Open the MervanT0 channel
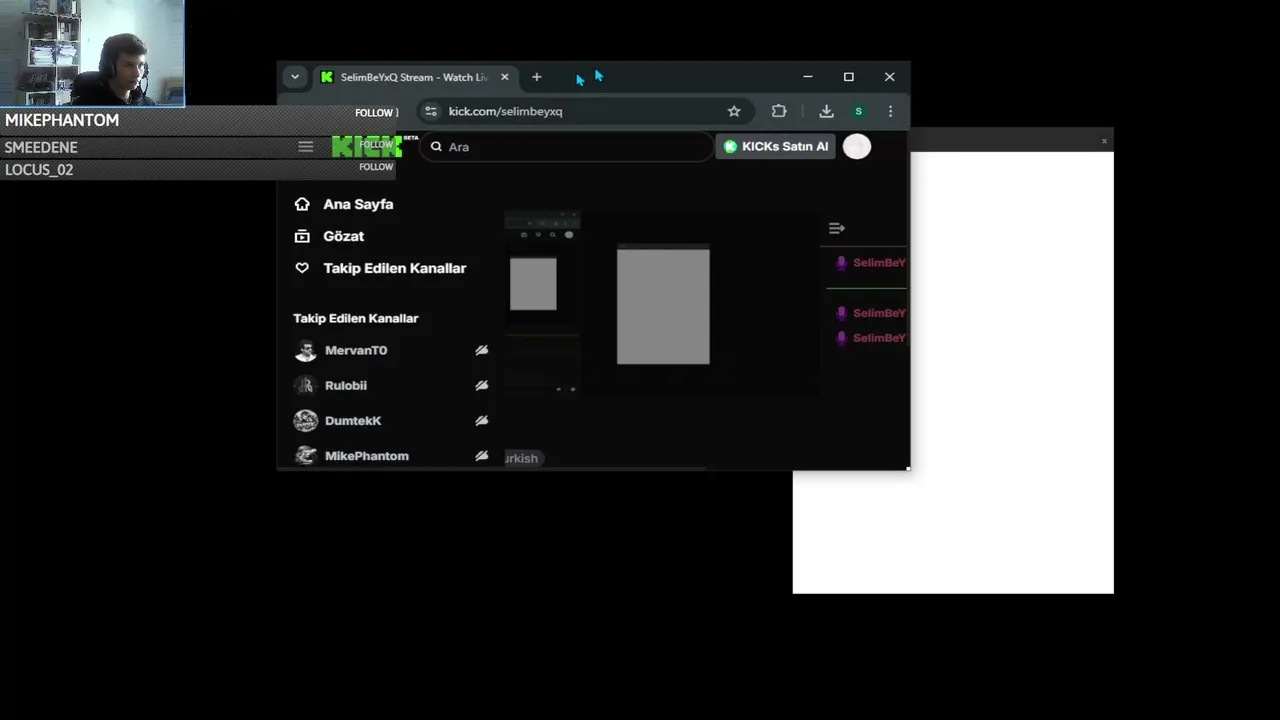Viewport: 1280px width, 720px height. click(x=356, y=350)
